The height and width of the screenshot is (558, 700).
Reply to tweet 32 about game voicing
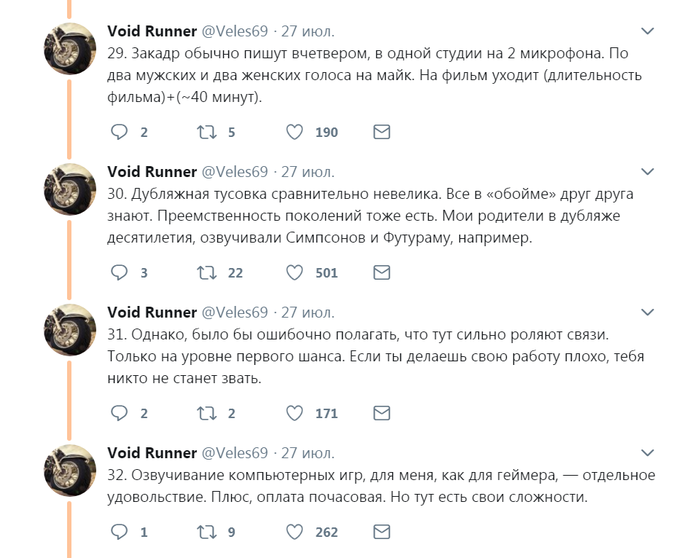pyautogui.click(x=119, y=532)
